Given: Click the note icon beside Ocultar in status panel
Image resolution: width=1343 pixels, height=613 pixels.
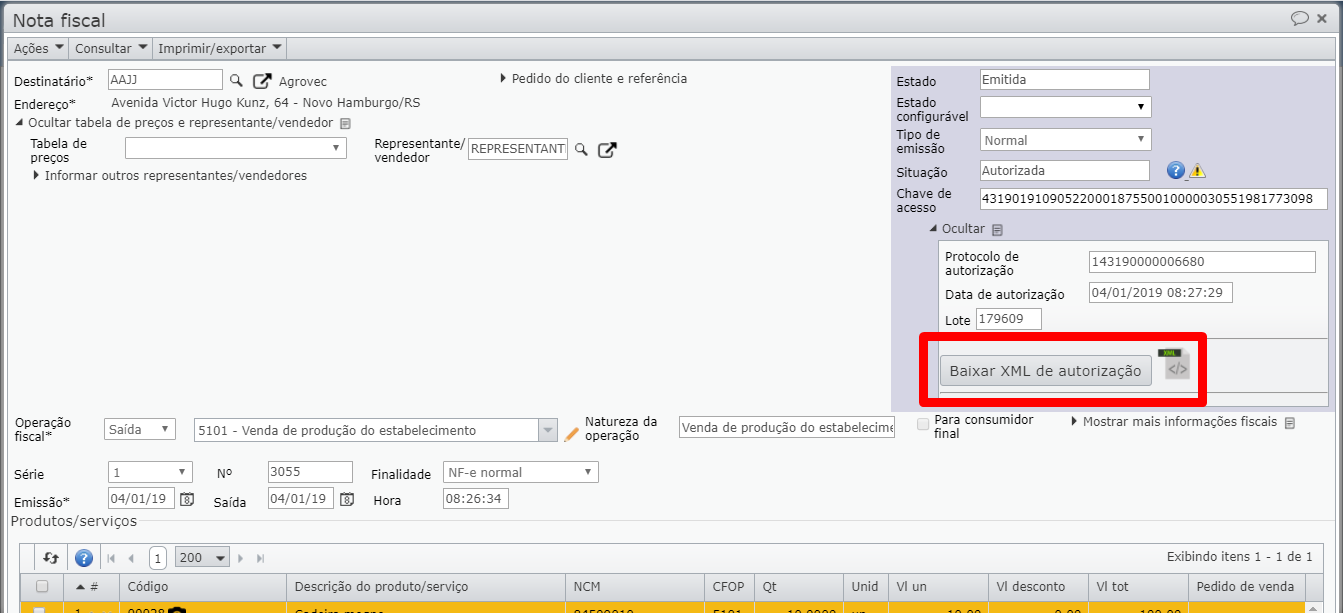Looking at the screenshot, I should [x=997, y=230].
